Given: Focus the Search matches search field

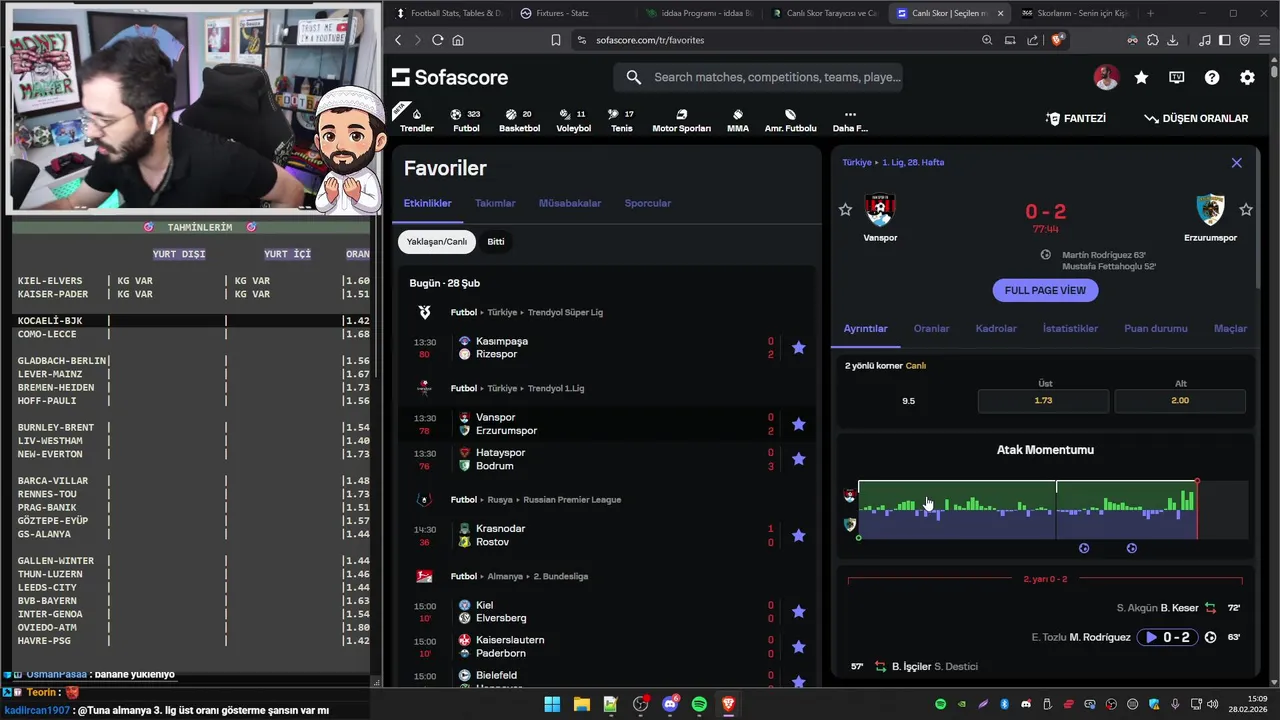Looking at the screenshot, I should (x=758, y=77).
